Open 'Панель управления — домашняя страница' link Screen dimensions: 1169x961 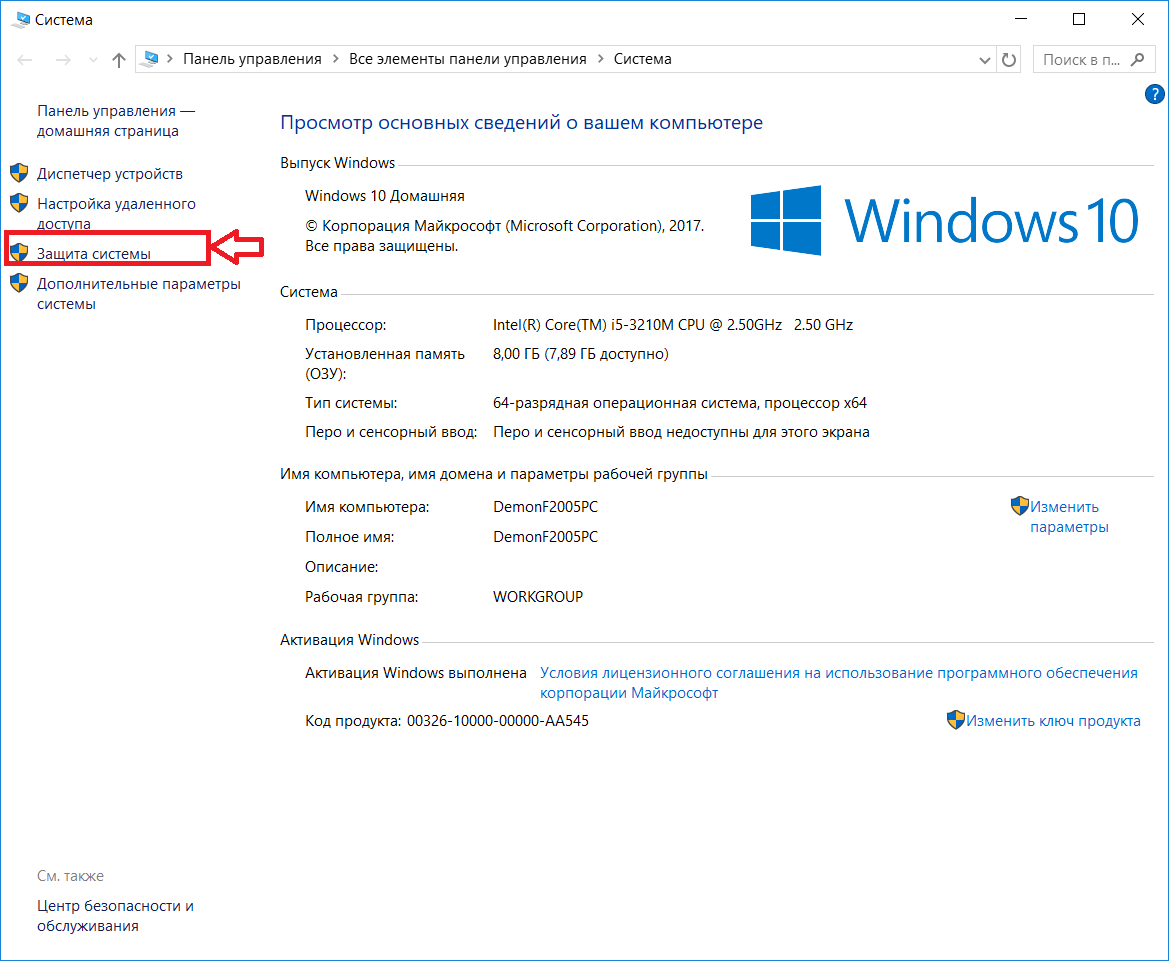(x=116, y=121)
